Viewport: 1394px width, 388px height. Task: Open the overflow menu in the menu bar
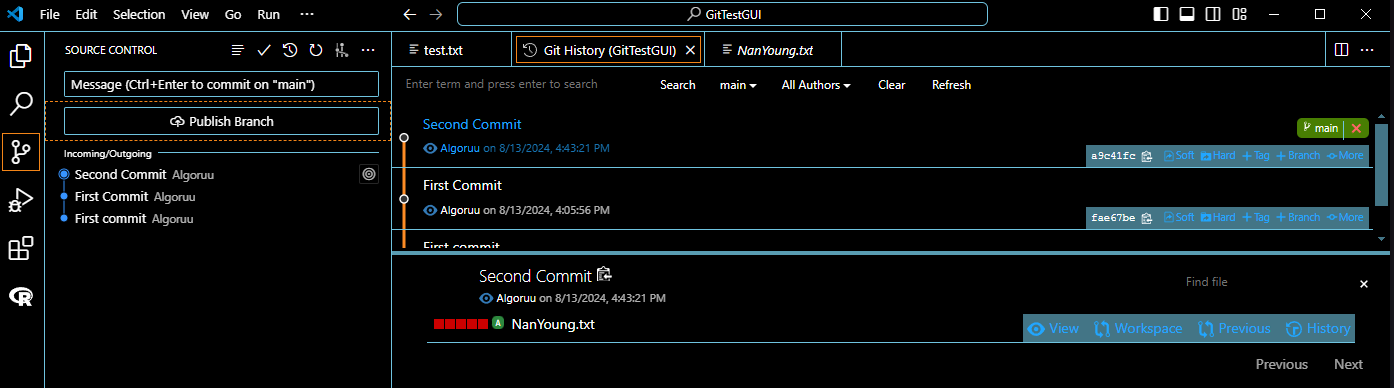[307, 15]
